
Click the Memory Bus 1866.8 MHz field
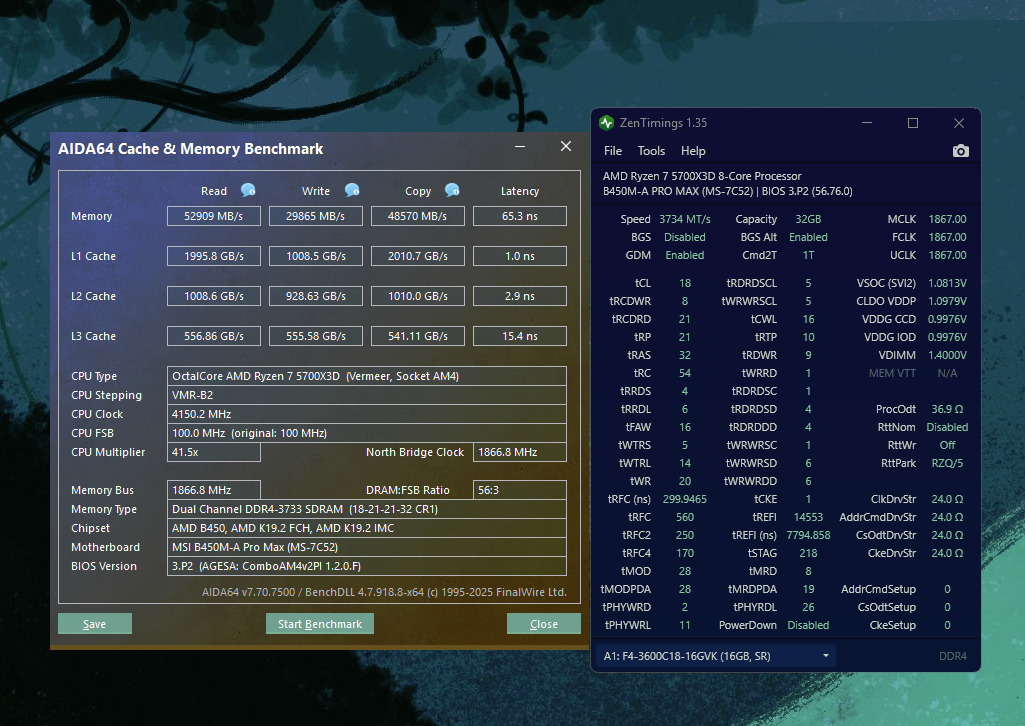click(x=214, y=490)
